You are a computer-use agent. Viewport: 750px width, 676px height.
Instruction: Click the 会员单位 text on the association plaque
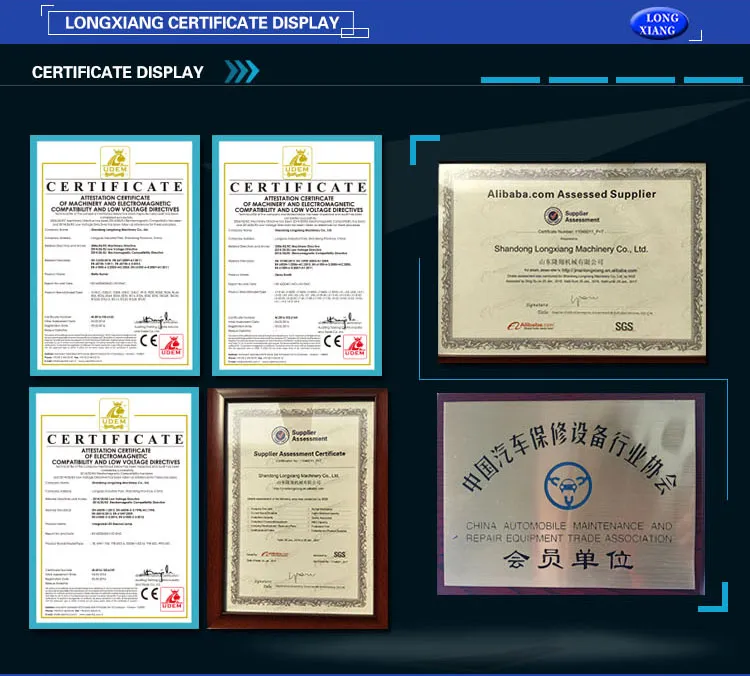568,560
